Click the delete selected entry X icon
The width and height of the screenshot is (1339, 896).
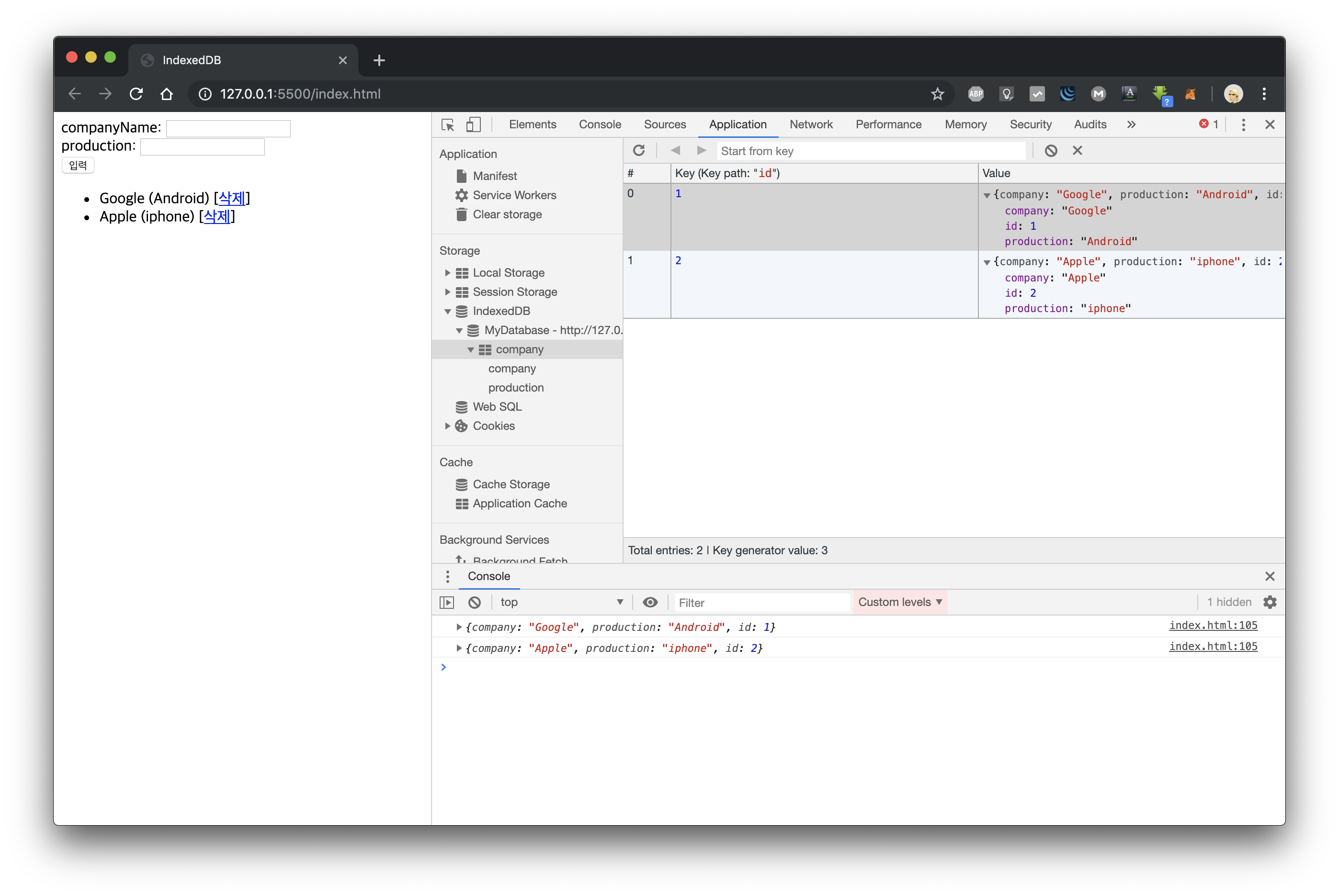point(1077,151)
